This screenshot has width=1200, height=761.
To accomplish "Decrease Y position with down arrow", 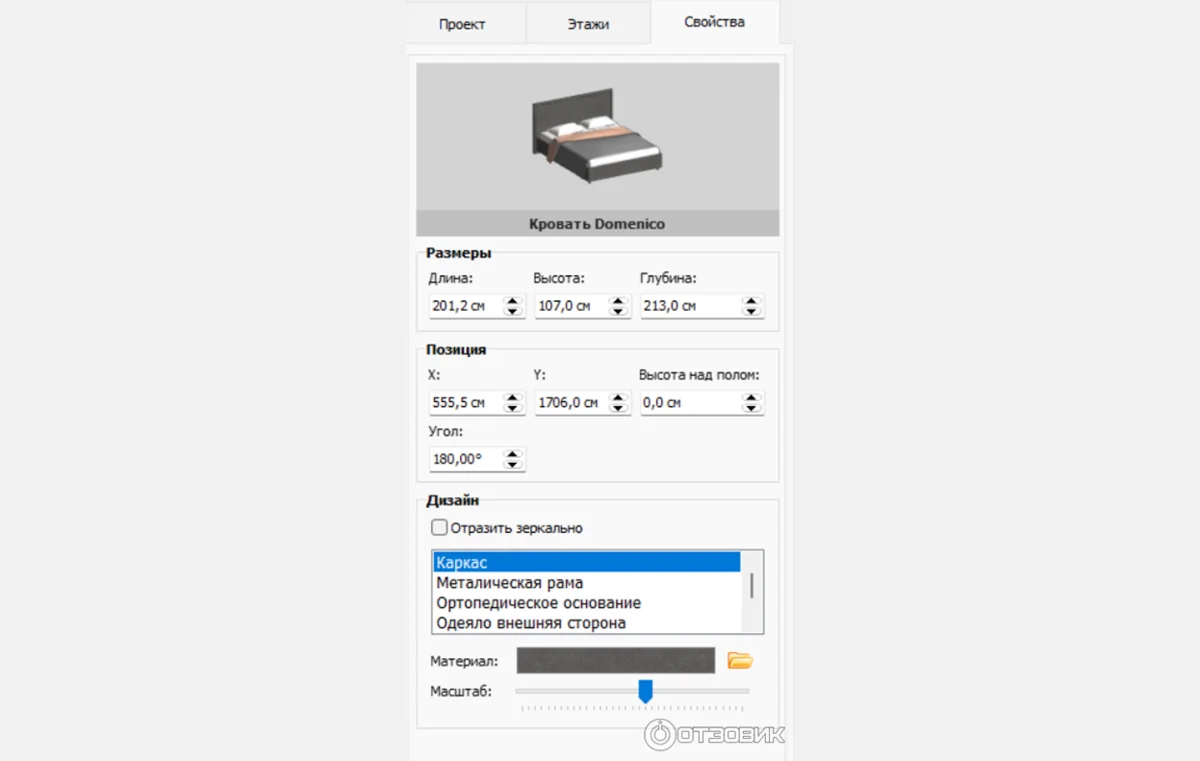I will [619, 408].
